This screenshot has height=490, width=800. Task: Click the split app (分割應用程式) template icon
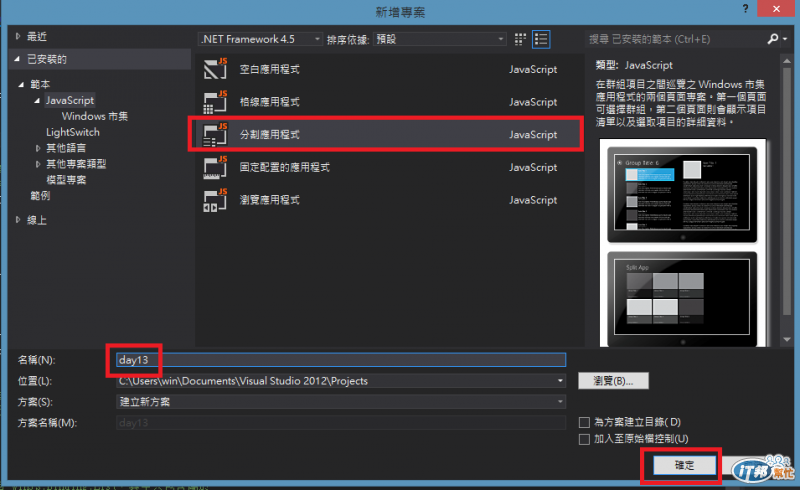click(215, 134)
